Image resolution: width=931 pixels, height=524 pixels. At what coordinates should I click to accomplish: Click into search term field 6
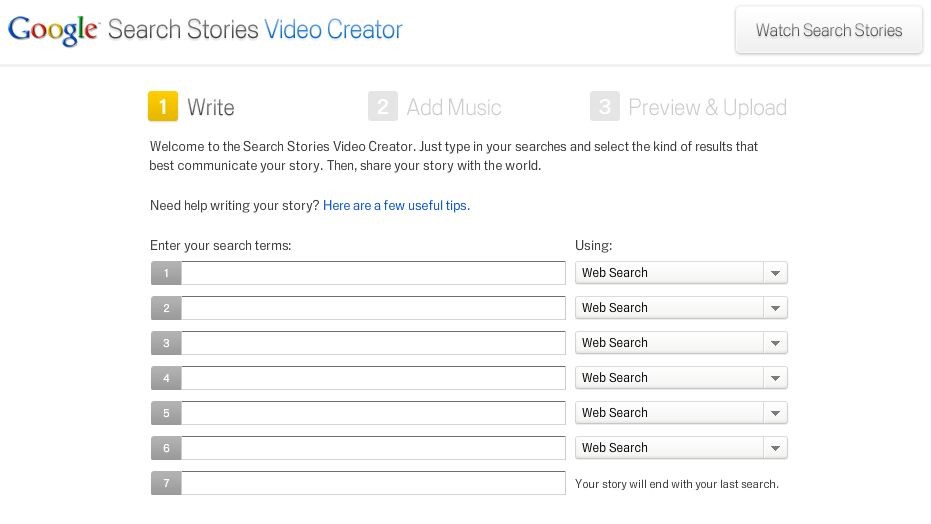(373, 448)
